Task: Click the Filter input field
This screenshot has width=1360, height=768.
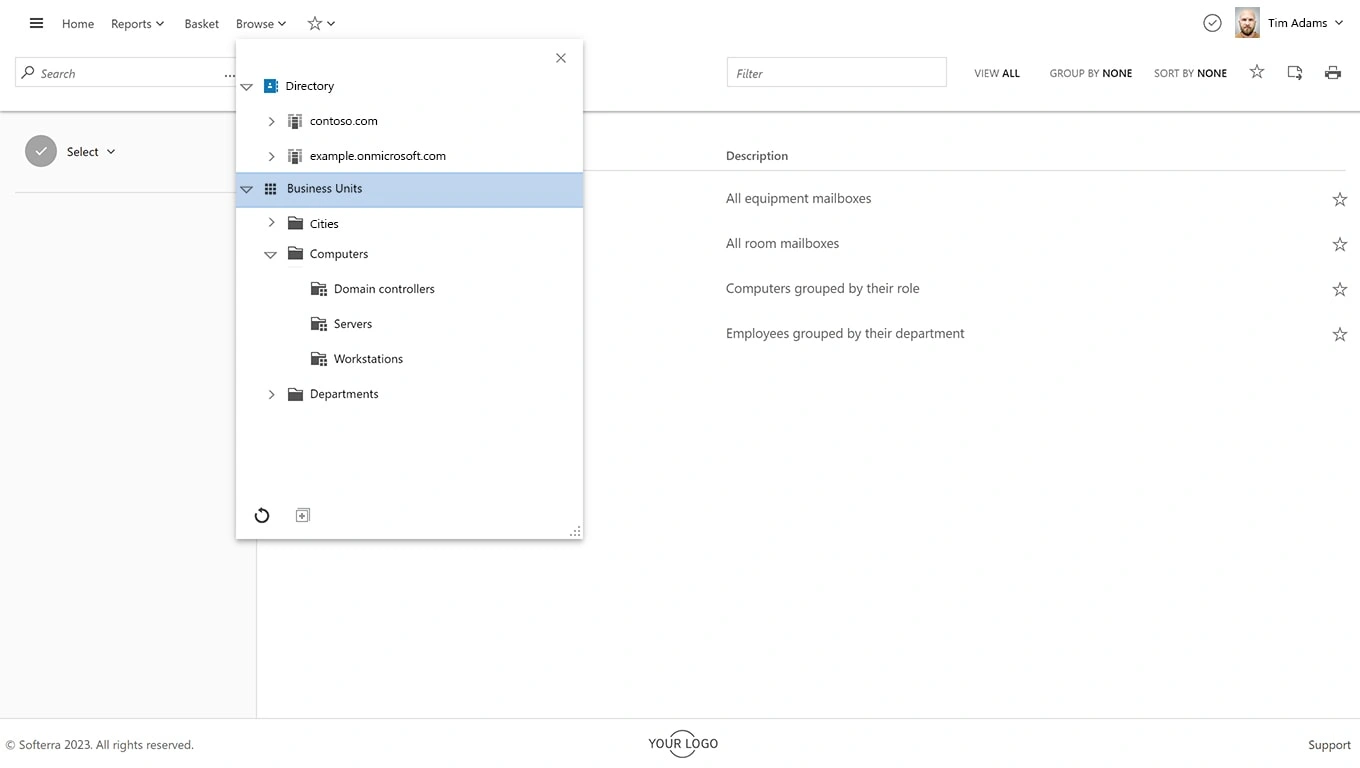Action: (x=836, y=73)
